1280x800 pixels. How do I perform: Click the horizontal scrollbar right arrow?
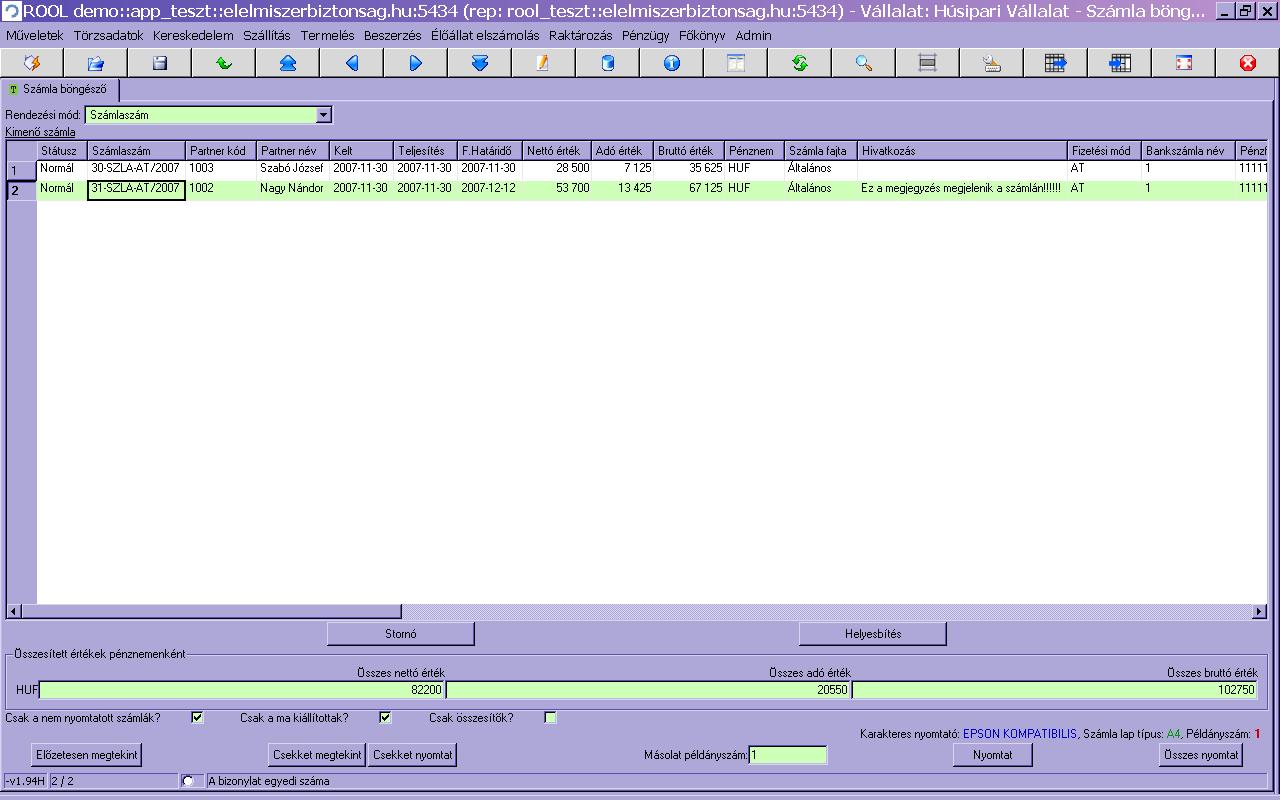click(1260, 611)
